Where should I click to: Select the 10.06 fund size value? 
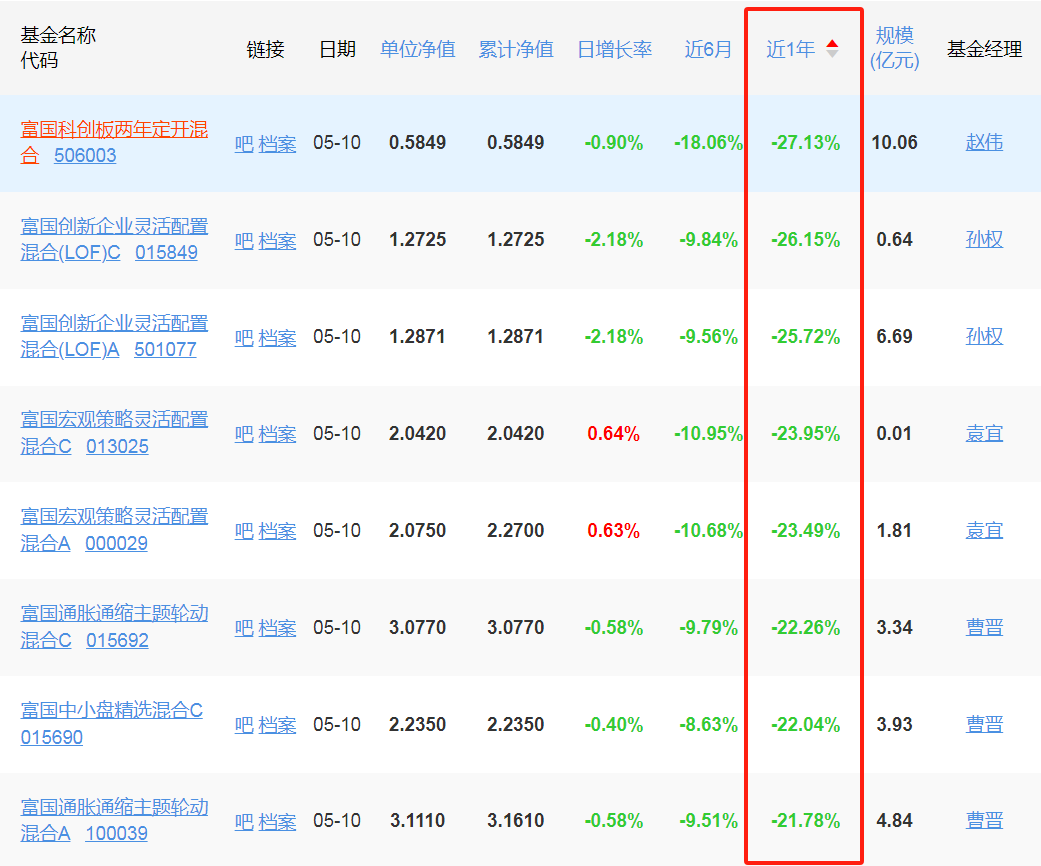894,142
